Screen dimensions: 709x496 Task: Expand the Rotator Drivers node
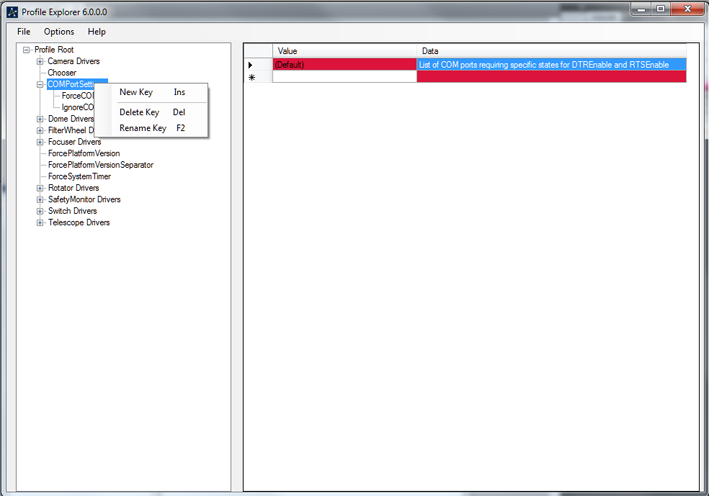[40, 188]
